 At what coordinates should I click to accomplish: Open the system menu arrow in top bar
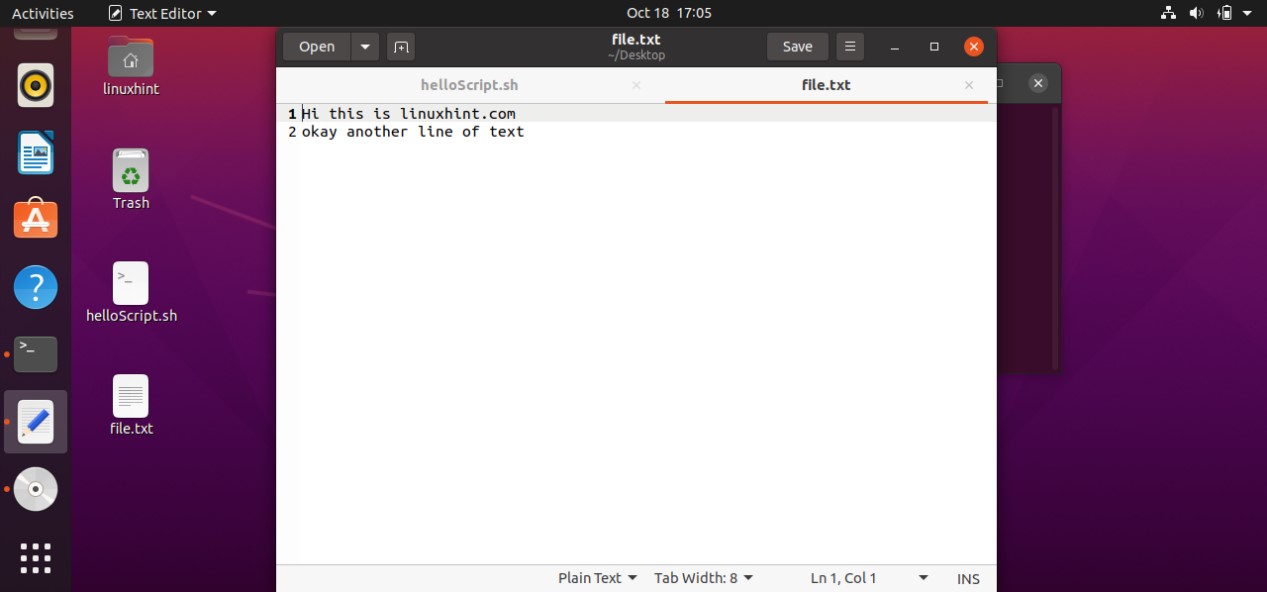1249,13
